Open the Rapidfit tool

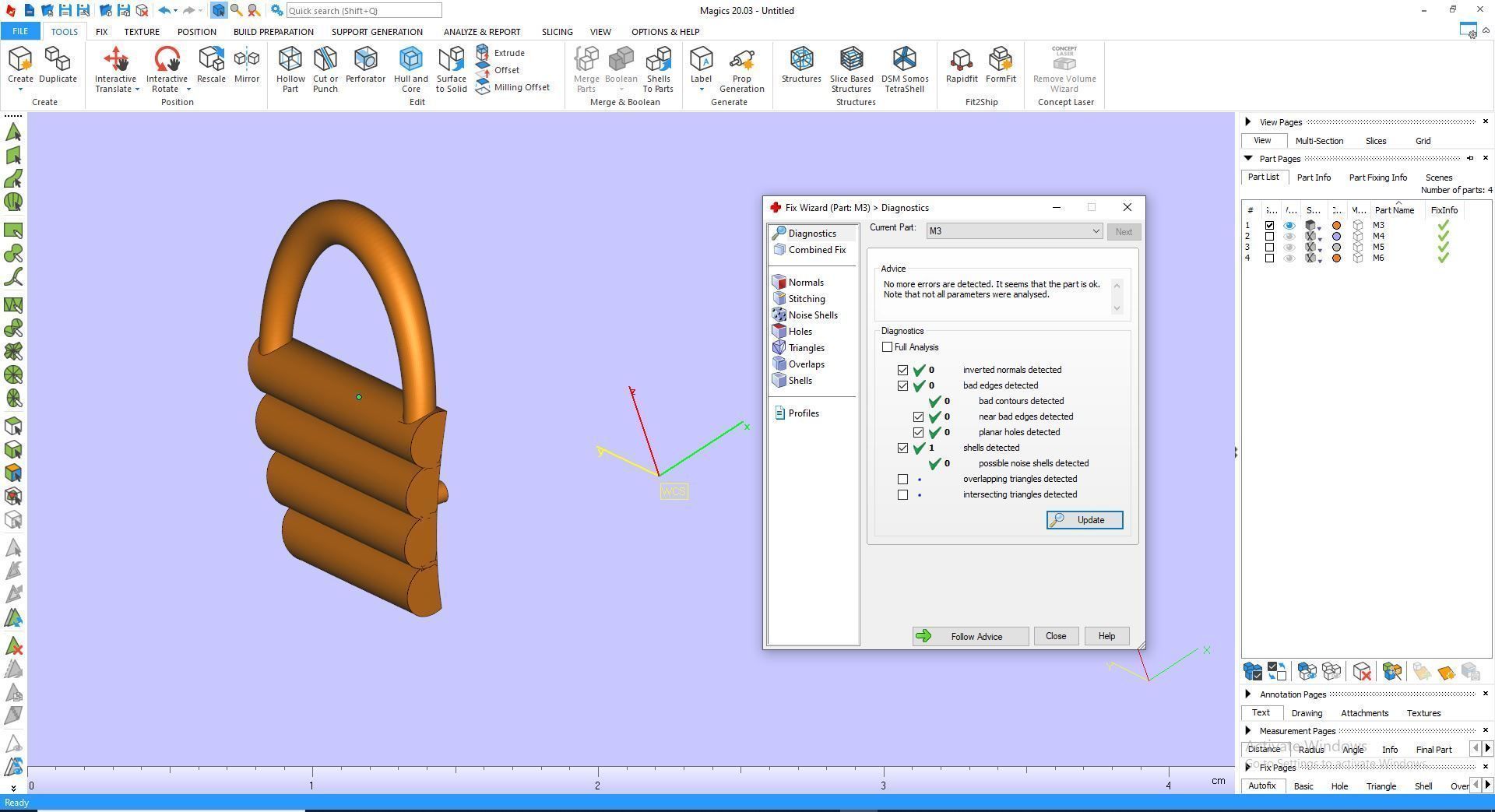[962, 65]
